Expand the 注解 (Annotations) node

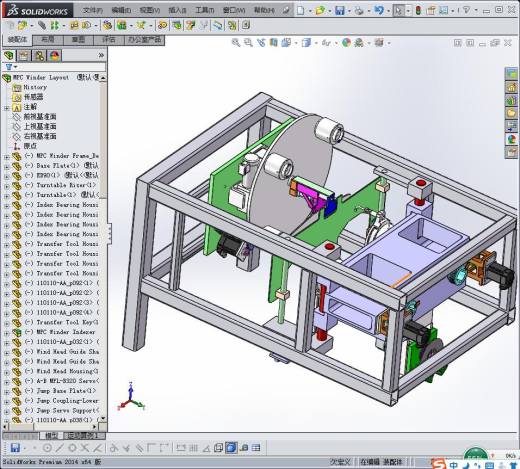click(6, 108)
